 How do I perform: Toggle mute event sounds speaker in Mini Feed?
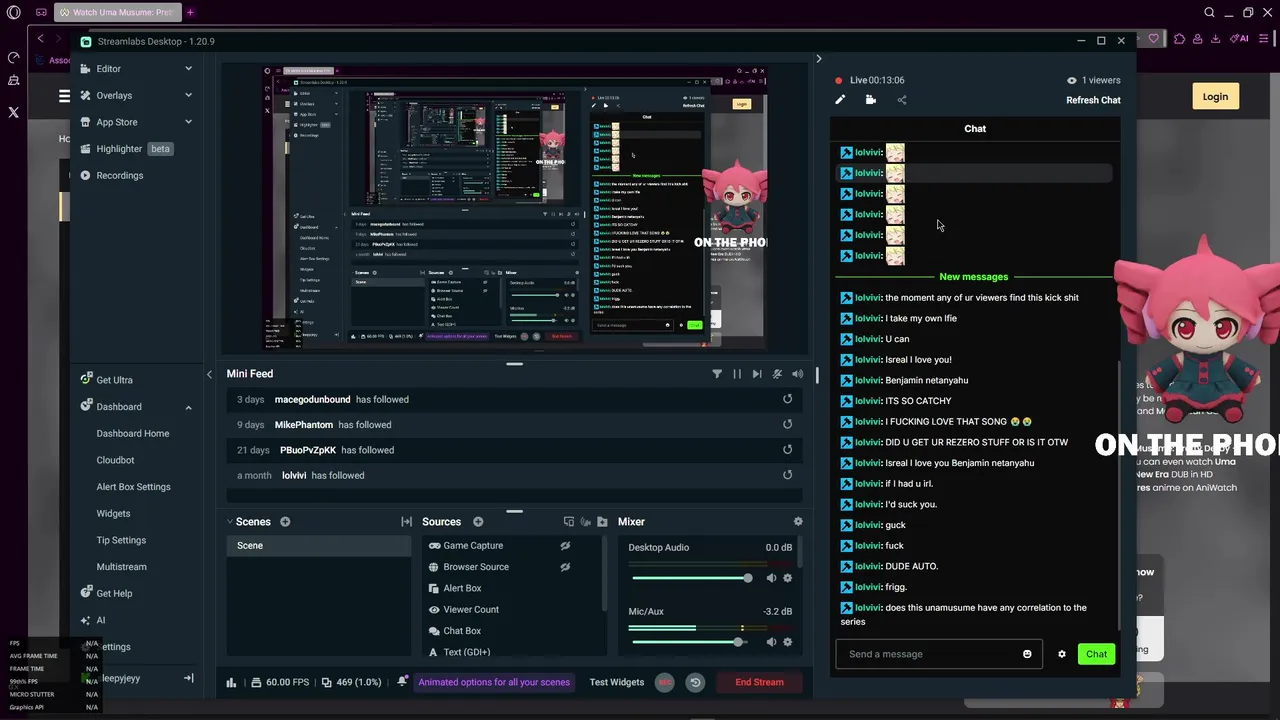(797, 374)
